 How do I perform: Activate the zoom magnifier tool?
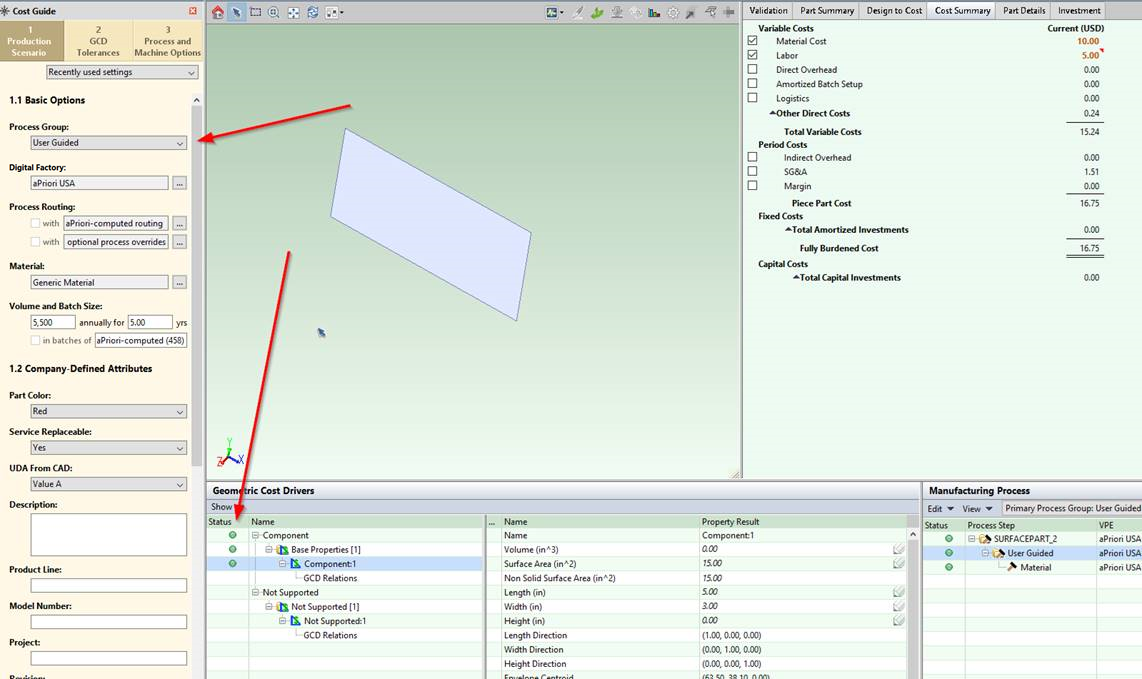point(274,12)
